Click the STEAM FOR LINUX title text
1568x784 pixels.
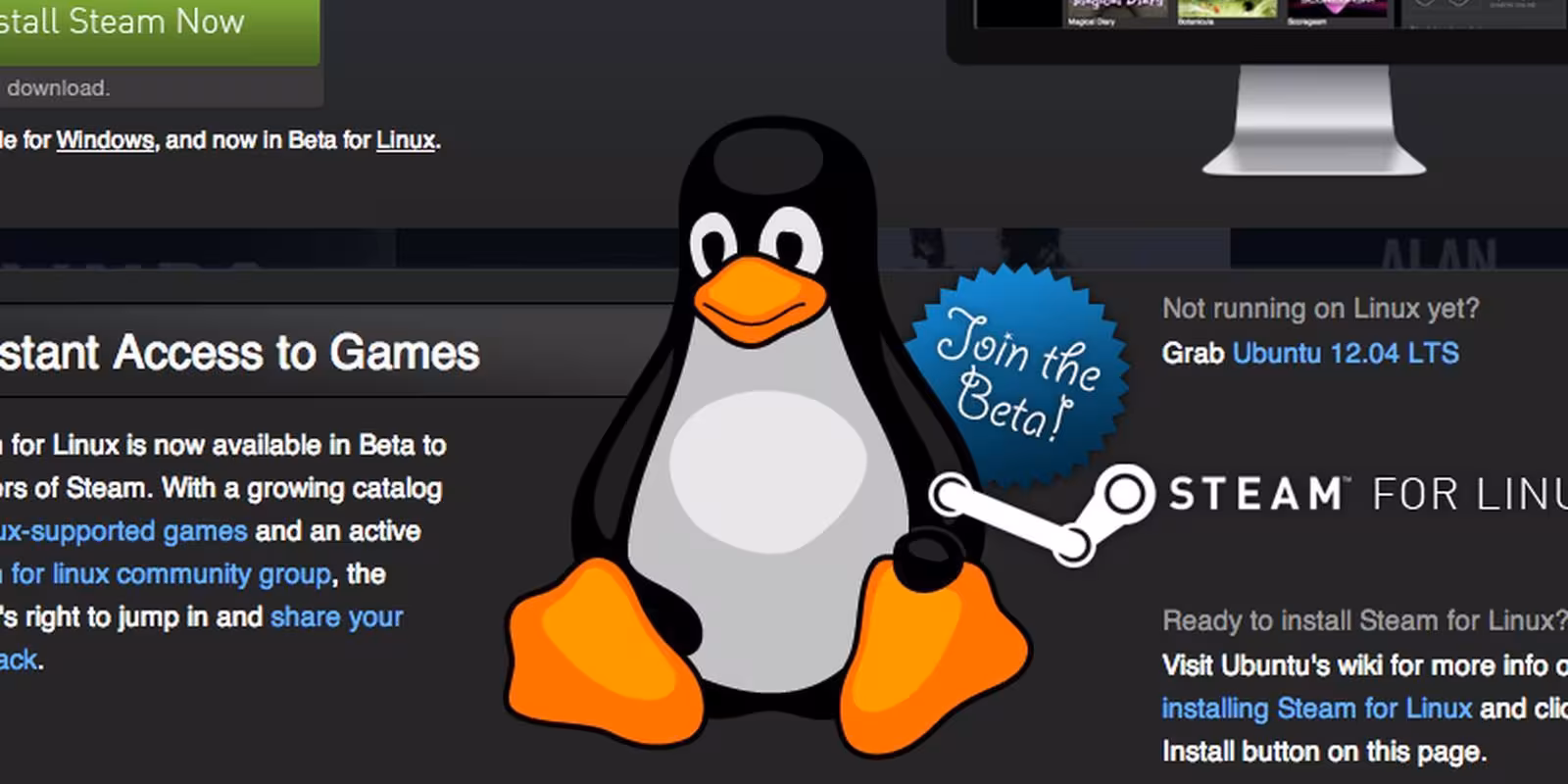coord(1368,494)
